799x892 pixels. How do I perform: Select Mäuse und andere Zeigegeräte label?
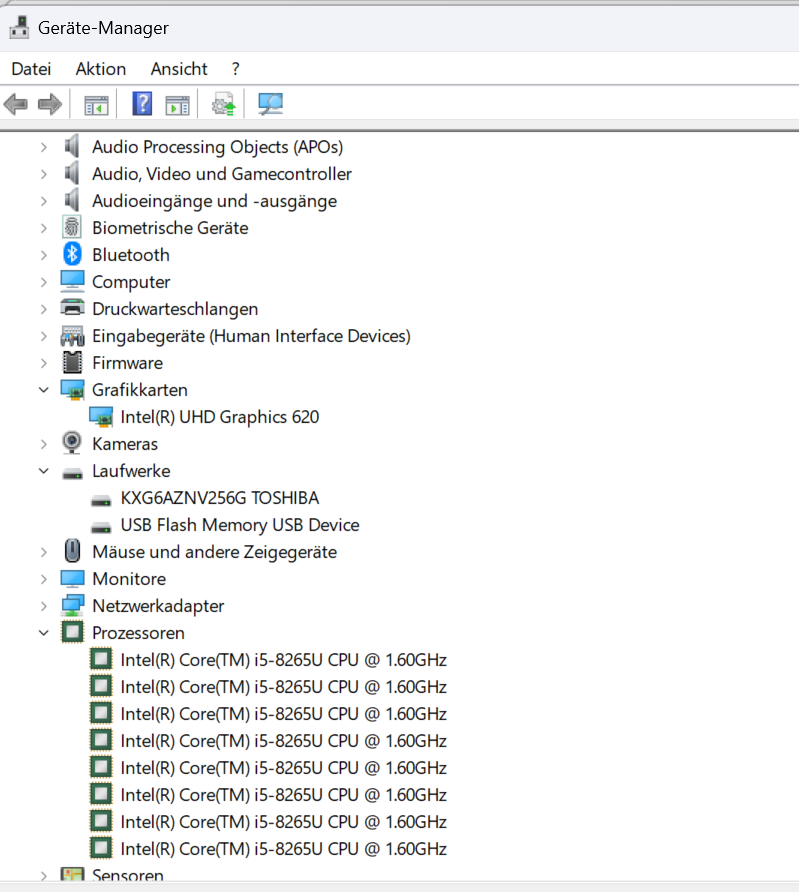click(x=214, y=552)
